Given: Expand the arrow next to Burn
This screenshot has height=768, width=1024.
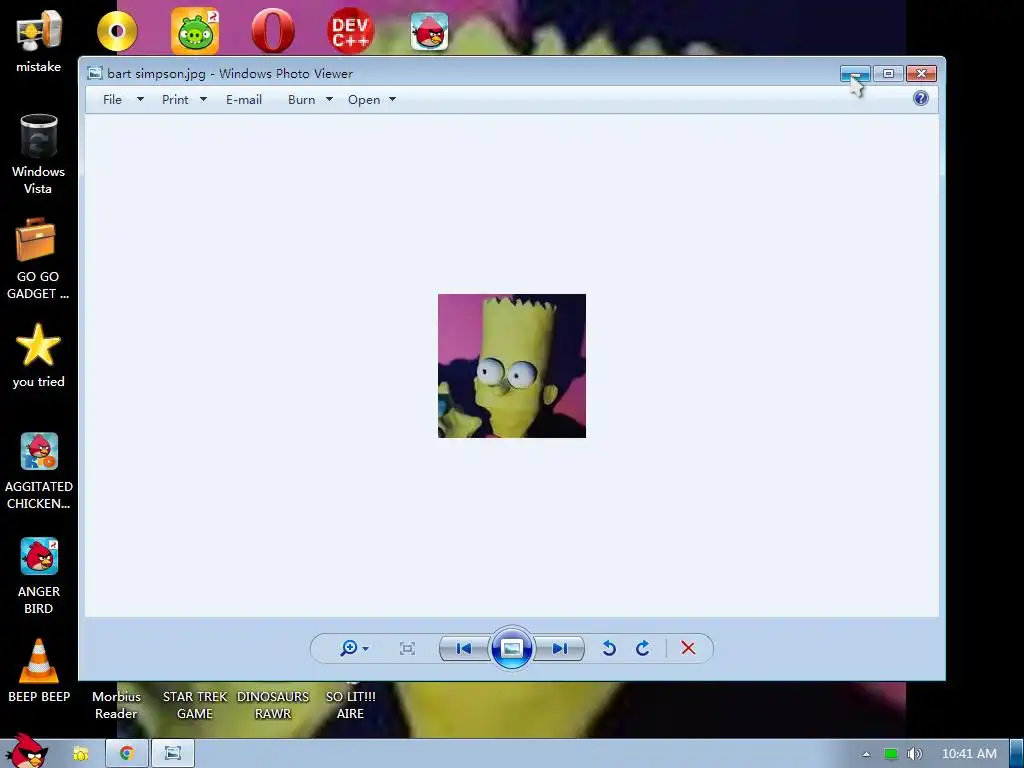Looking at the screenshot, I should pos(329,99).
